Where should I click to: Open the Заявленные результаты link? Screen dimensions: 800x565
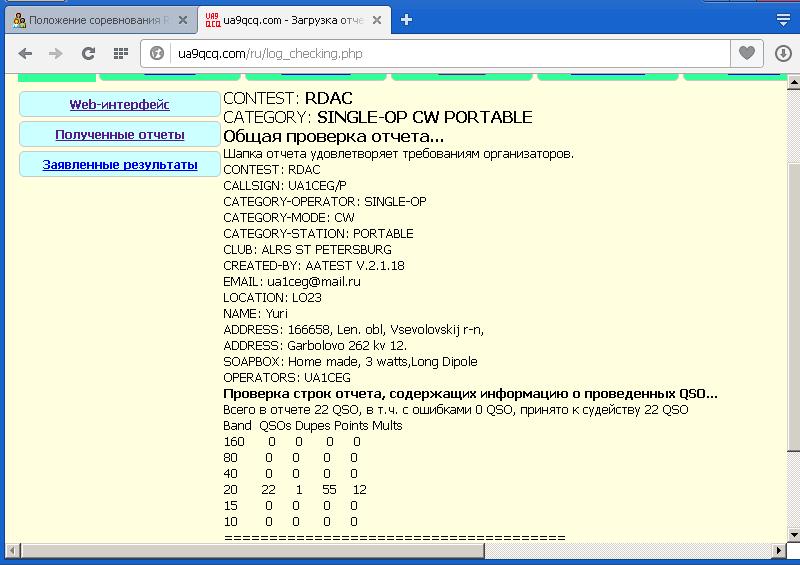(x=119, y=165)
